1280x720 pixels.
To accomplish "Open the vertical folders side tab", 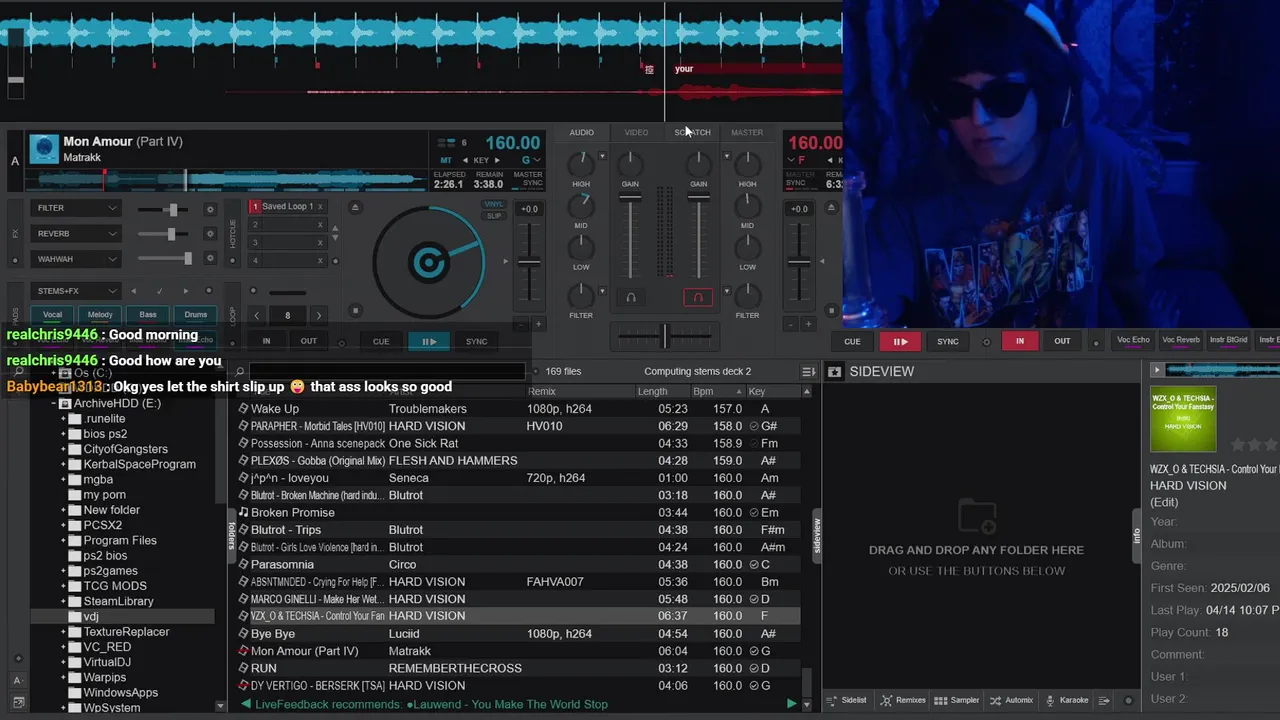I will click(232, 536).
